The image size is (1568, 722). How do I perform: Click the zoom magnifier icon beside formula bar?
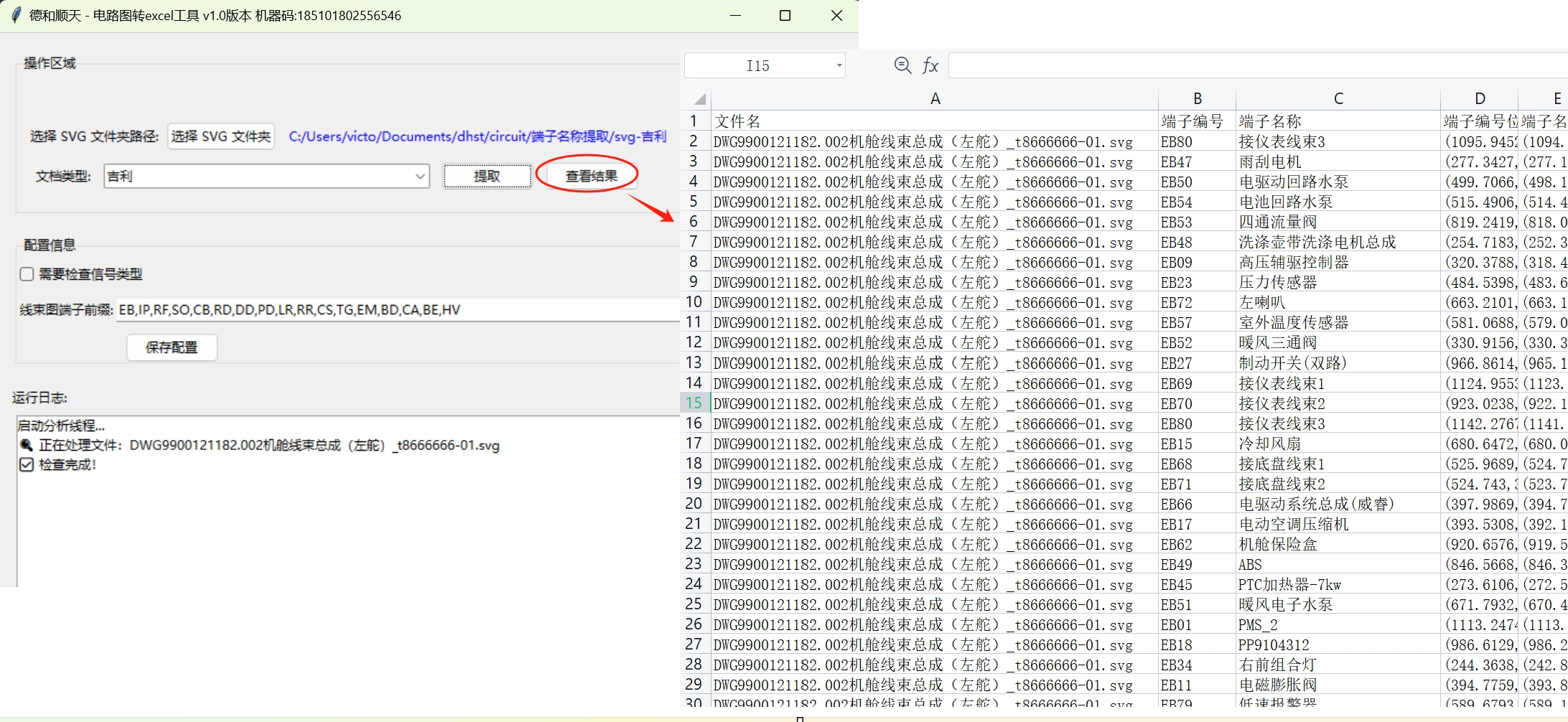[902, 65]
